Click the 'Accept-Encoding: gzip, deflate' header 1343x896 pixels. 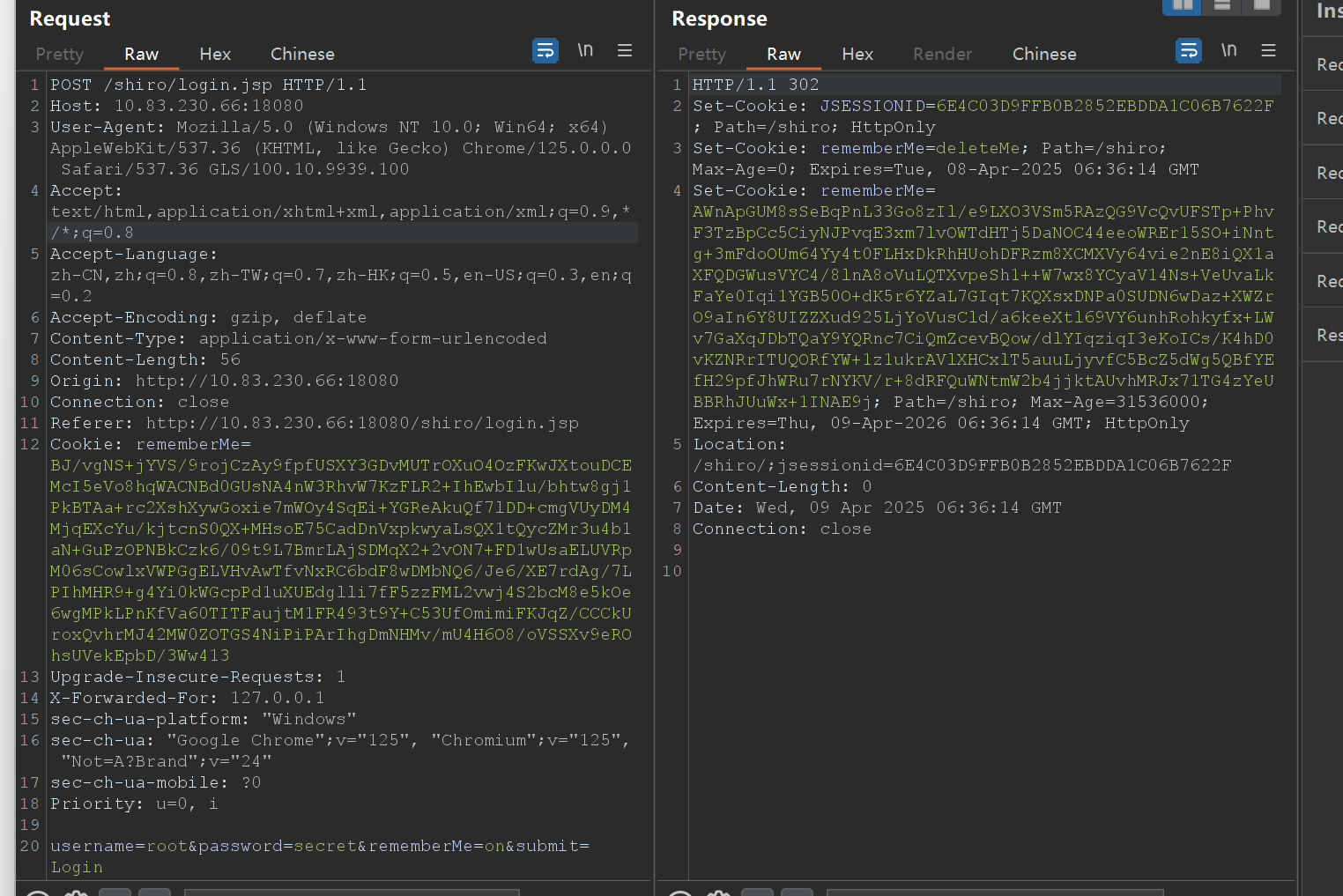point(209,317)
